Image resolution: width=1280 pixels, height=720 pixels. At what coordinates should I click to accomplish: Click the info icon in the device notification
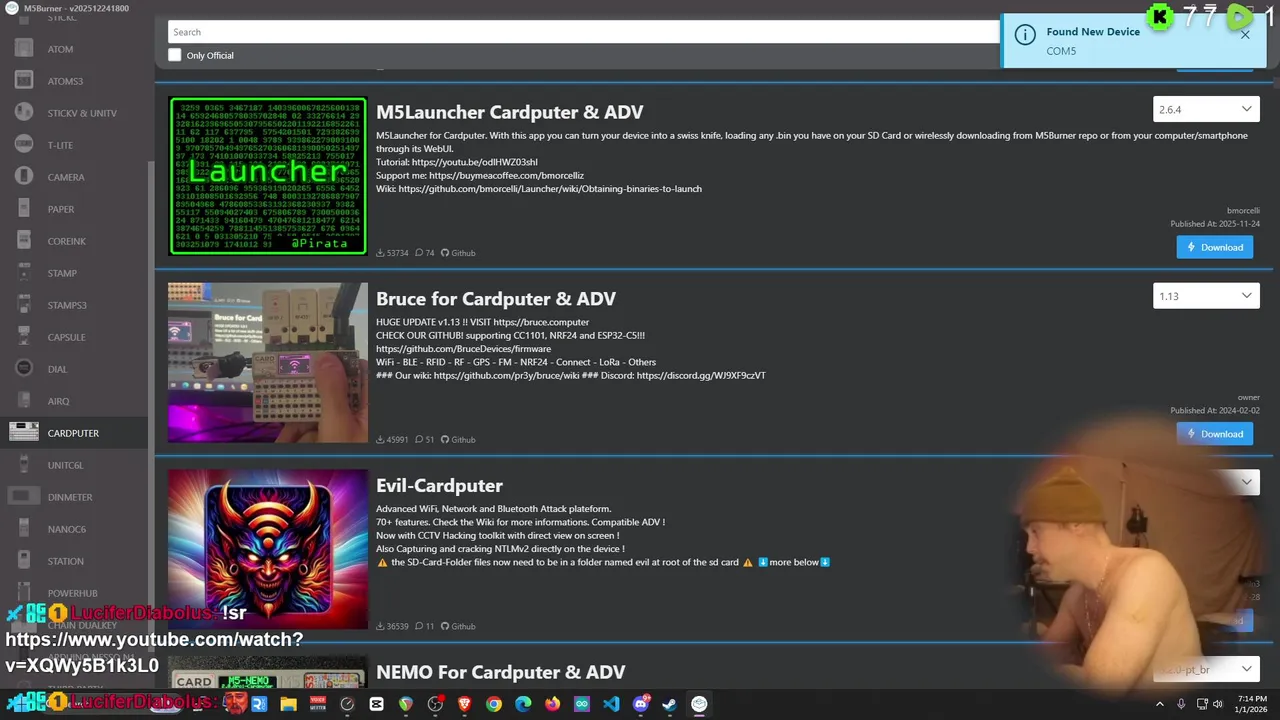[x=1025, y=35]
